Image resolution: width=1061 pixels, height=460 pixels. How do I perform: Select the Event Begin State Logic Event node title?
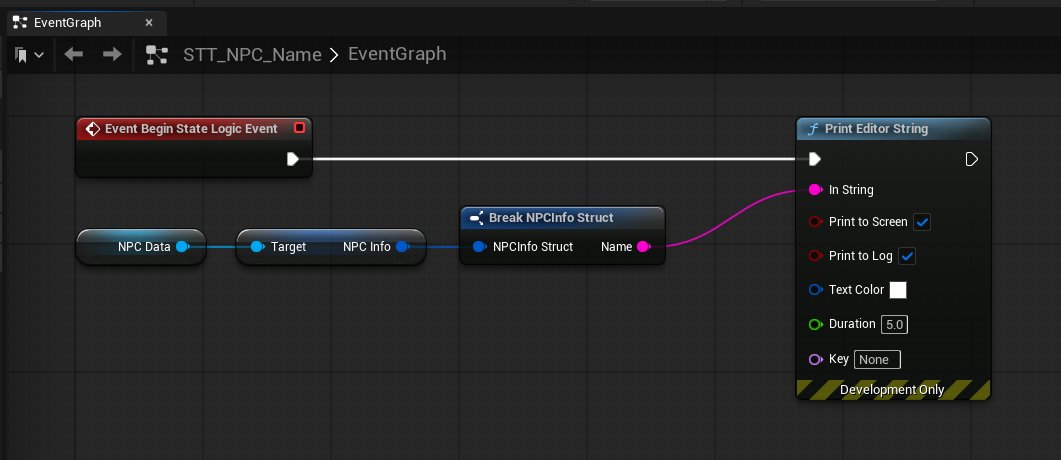coord(191,129)
